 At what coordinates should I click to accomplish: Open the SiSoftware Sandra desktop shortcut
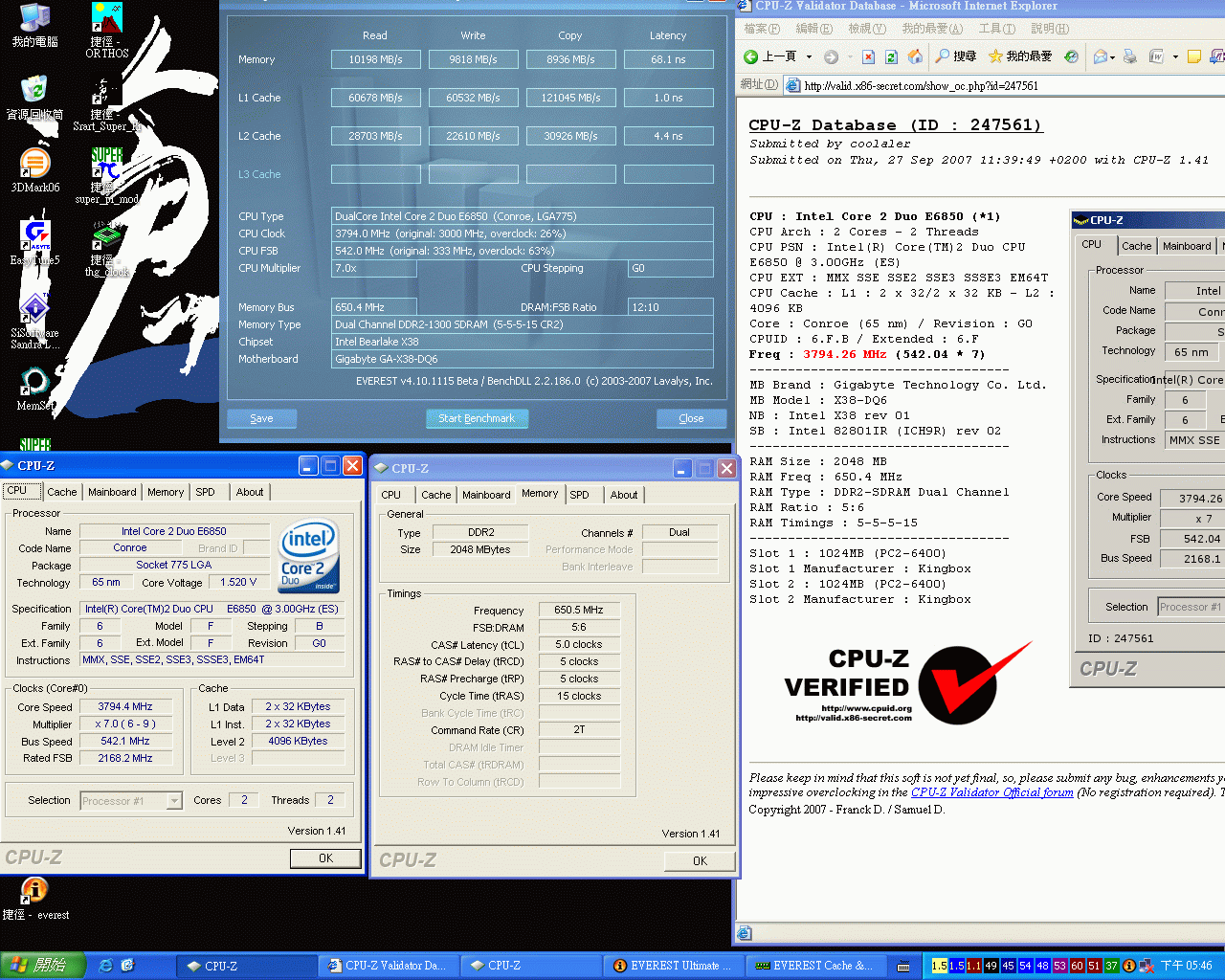pos(34,321)
